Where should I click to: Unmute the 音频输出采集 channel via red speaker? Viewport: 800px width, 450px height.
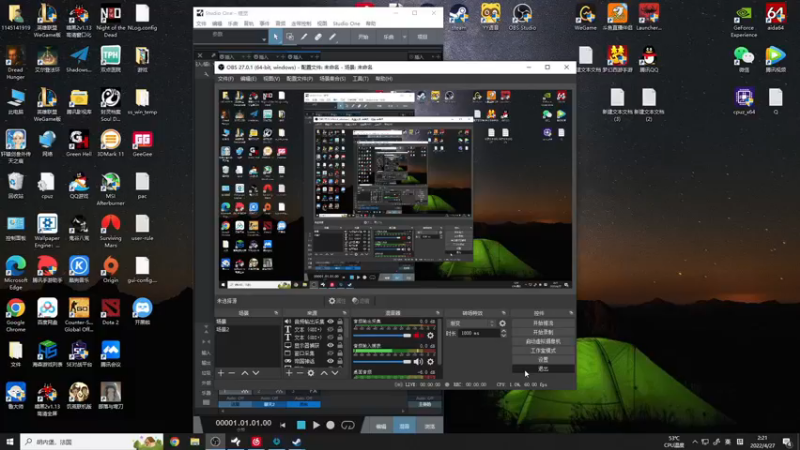(x=418, y=335)
